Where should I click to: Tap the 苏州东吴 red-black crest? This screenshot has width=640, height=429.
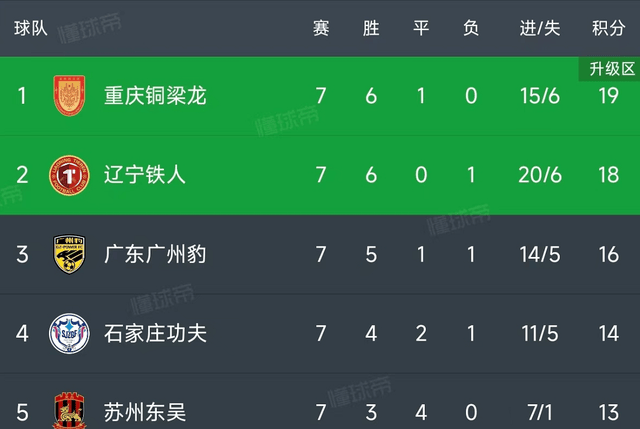tap(69, 411)
